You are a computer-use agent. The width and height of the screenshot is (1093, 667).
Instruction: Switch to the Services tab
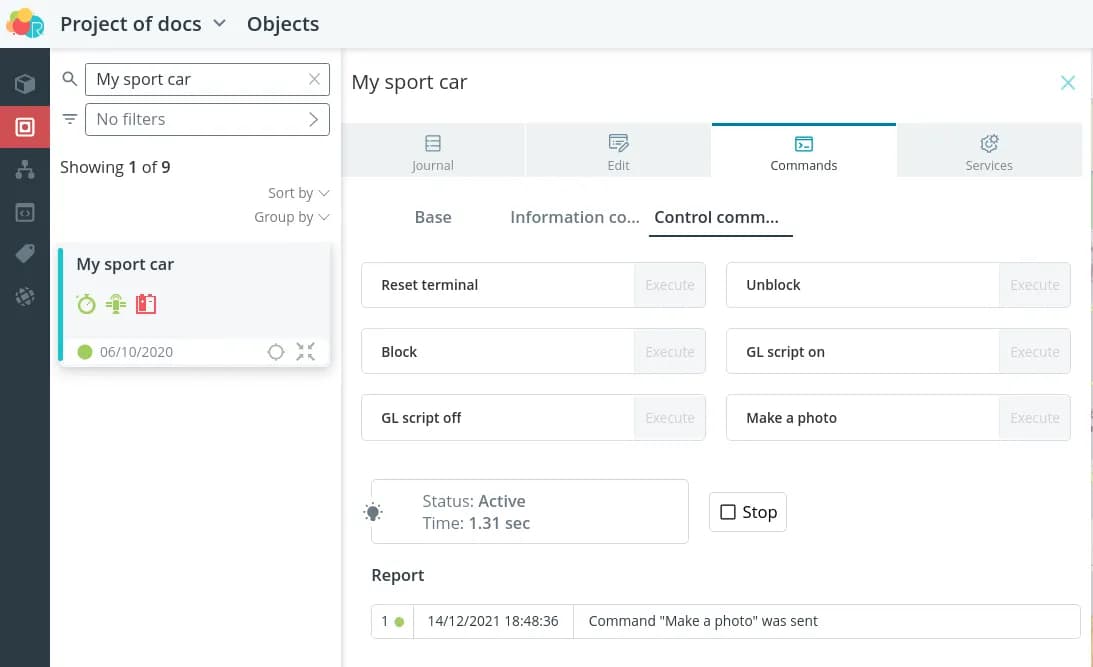[988, 153]
